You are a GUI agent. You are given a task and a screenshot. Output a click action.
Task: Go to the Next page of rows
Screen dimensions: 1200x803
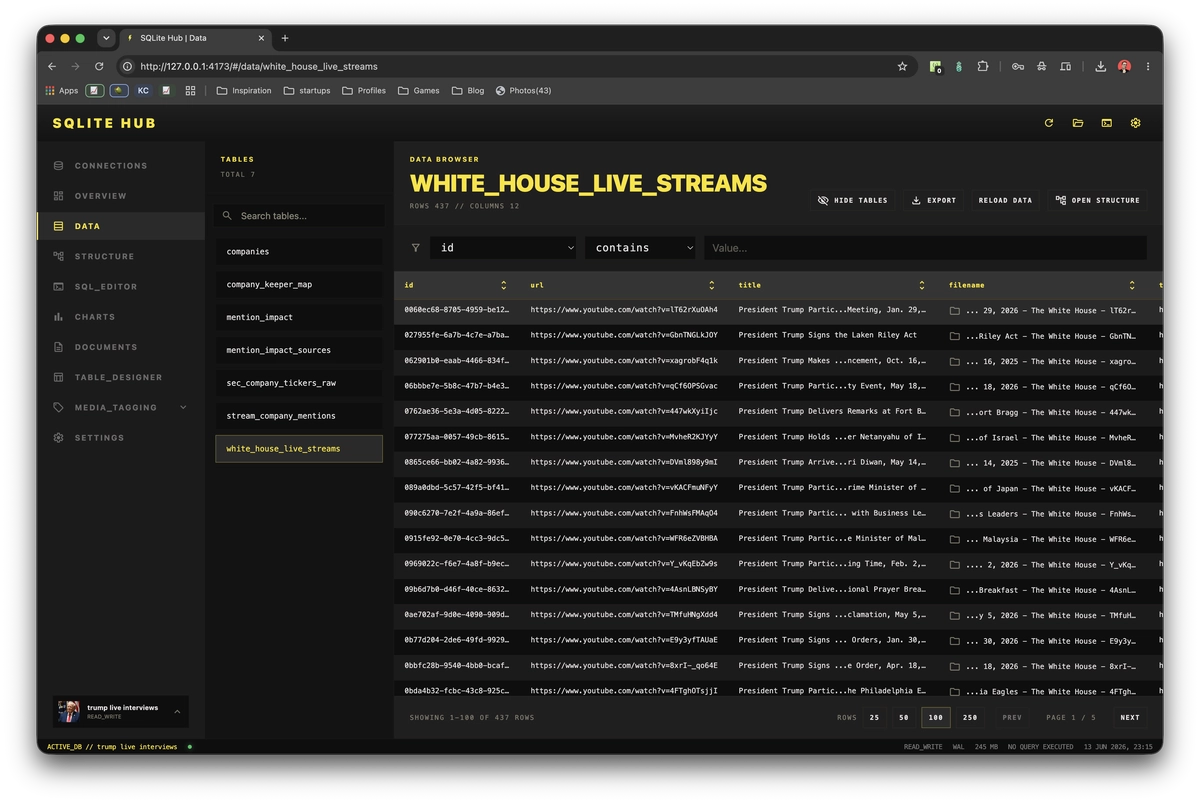click(x=1130, y=717)
